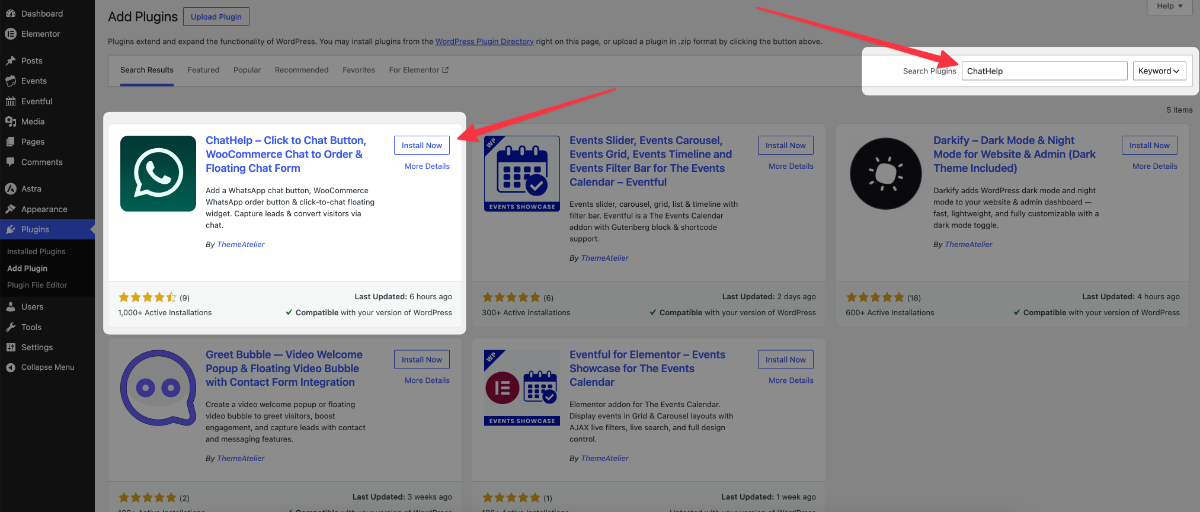The width and height of the screenshot is (1200, 512).
Task: Expand the Help tab dropdown
Action: pyautogui.click(x=1168, y=6)
